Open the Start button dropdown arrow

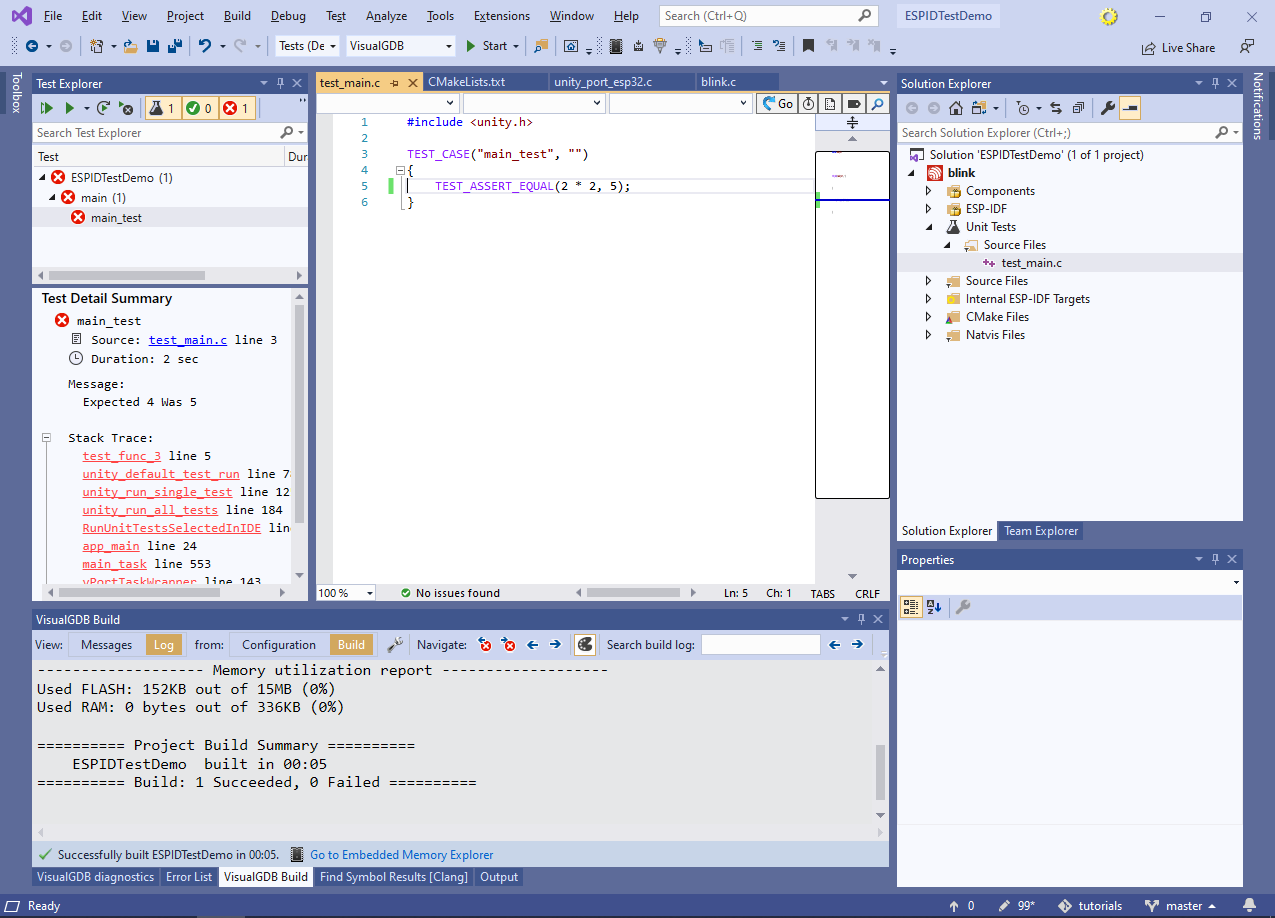click(516, 46)
